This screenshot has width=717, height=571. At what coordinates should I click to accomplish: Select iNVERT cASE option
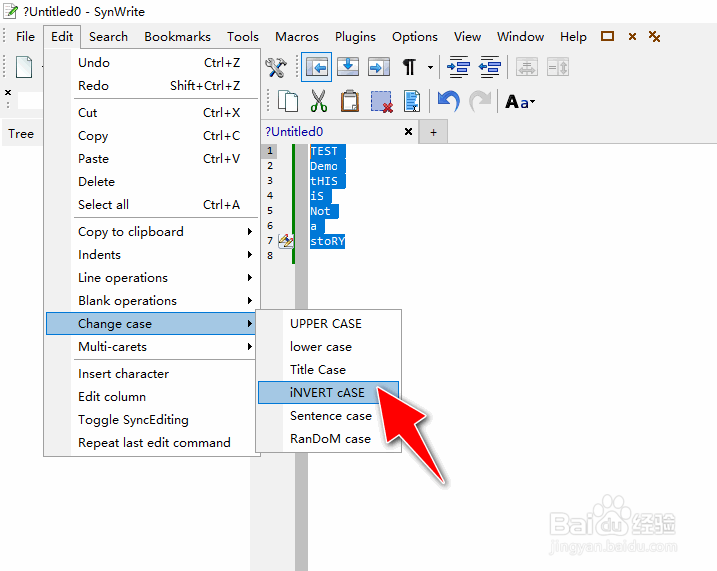(328, 393)
